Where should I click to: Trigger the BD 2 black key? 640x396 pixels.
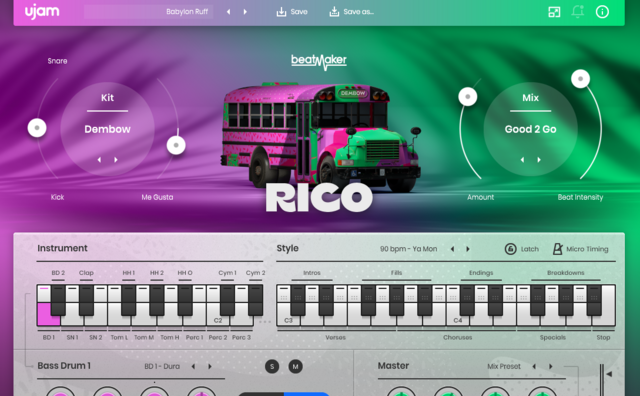coord(58,300)
